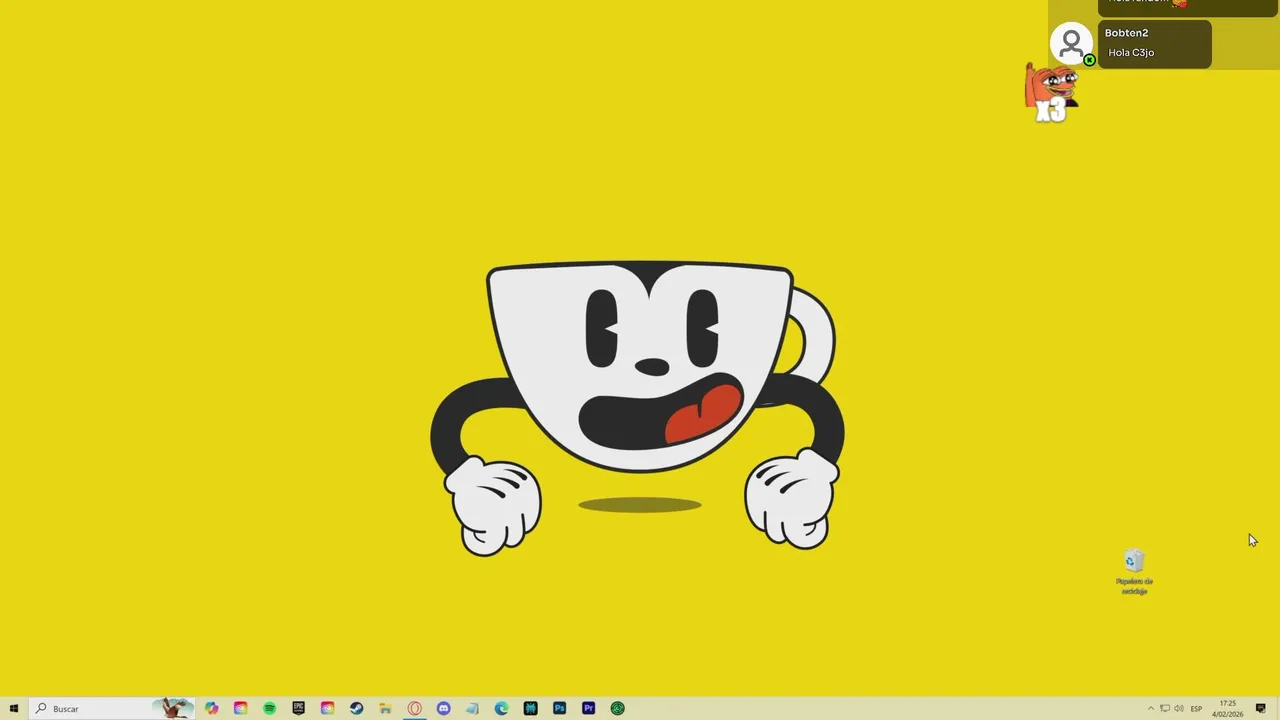
Task: Click Bobten2's profile avatar in chat overlay
Action: click(x=1071, y=44)
